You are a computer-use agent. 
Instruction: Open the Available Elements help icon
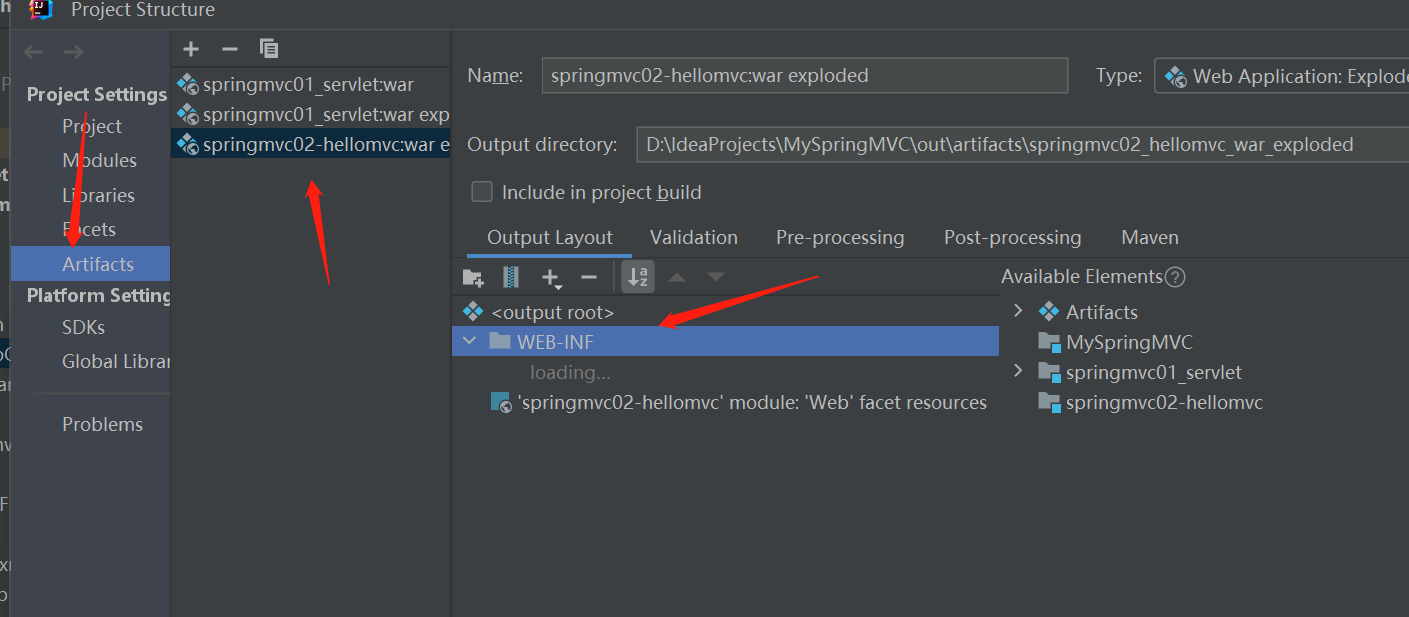click(1176, 277)
